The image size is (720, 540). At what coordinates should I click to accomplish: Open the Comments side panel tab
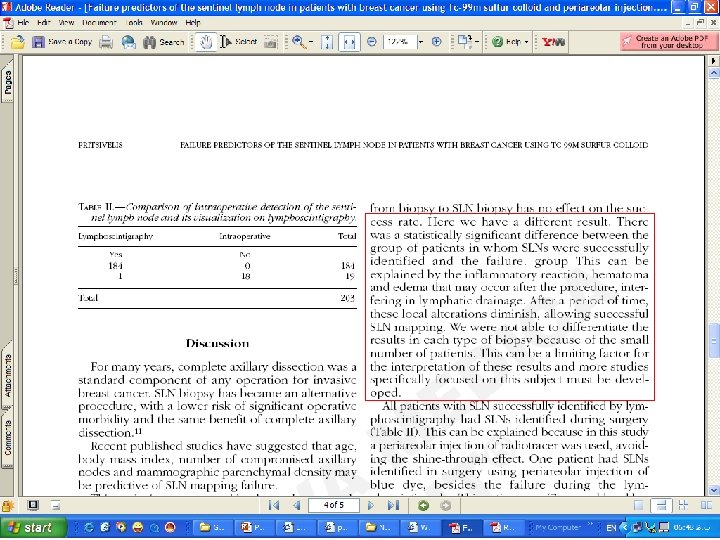coord(7,438)
